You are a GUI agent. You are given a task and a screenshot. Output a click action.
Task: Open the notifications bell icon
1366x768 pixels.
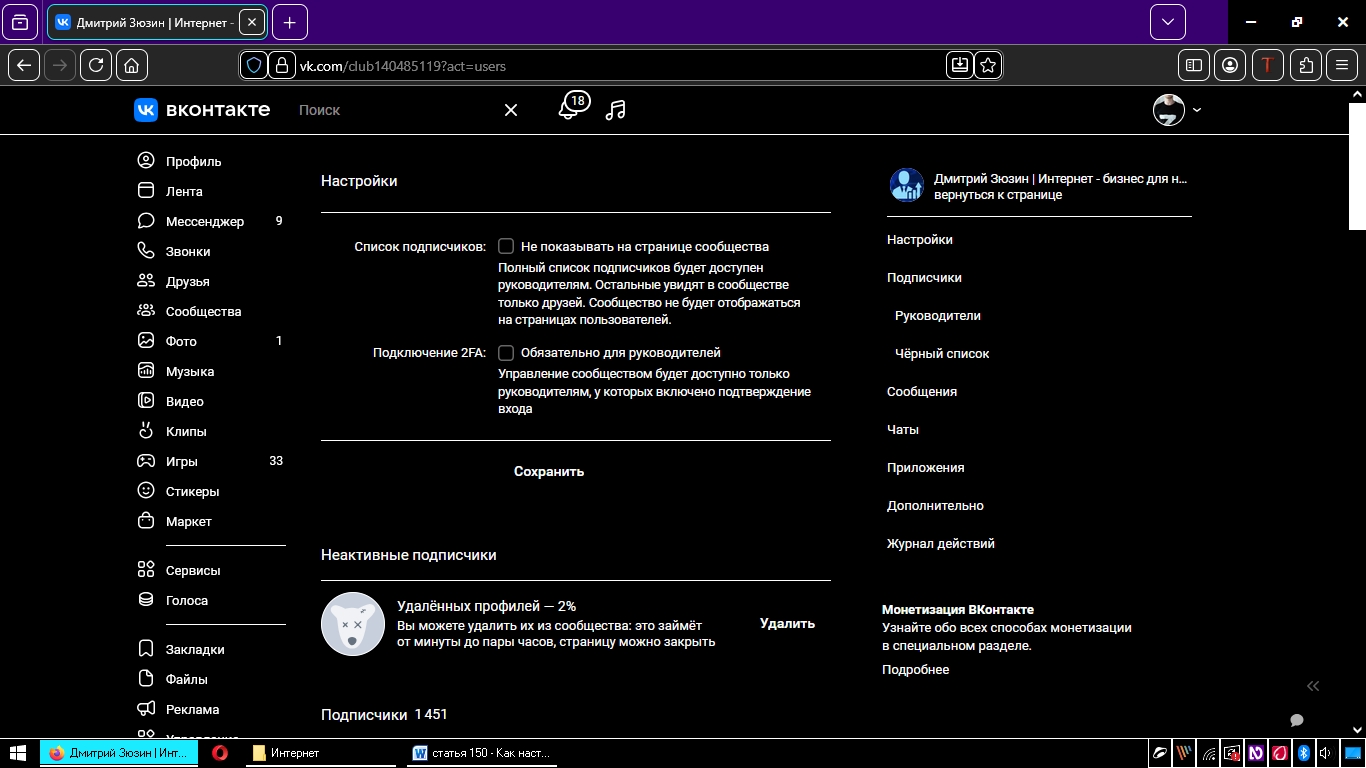568,110
